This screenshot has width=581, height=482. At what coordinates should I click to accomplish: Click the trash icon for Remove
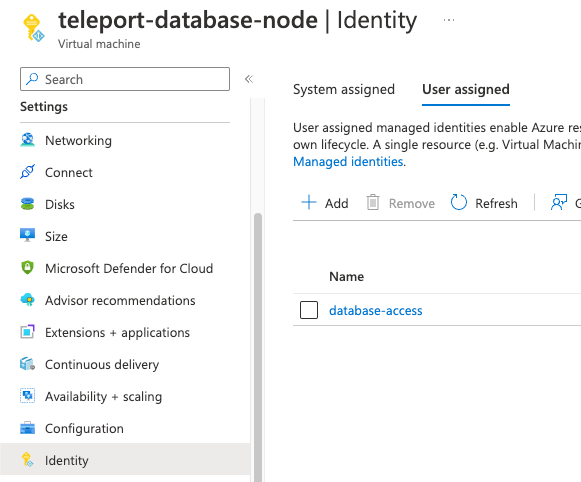(373, 203)
